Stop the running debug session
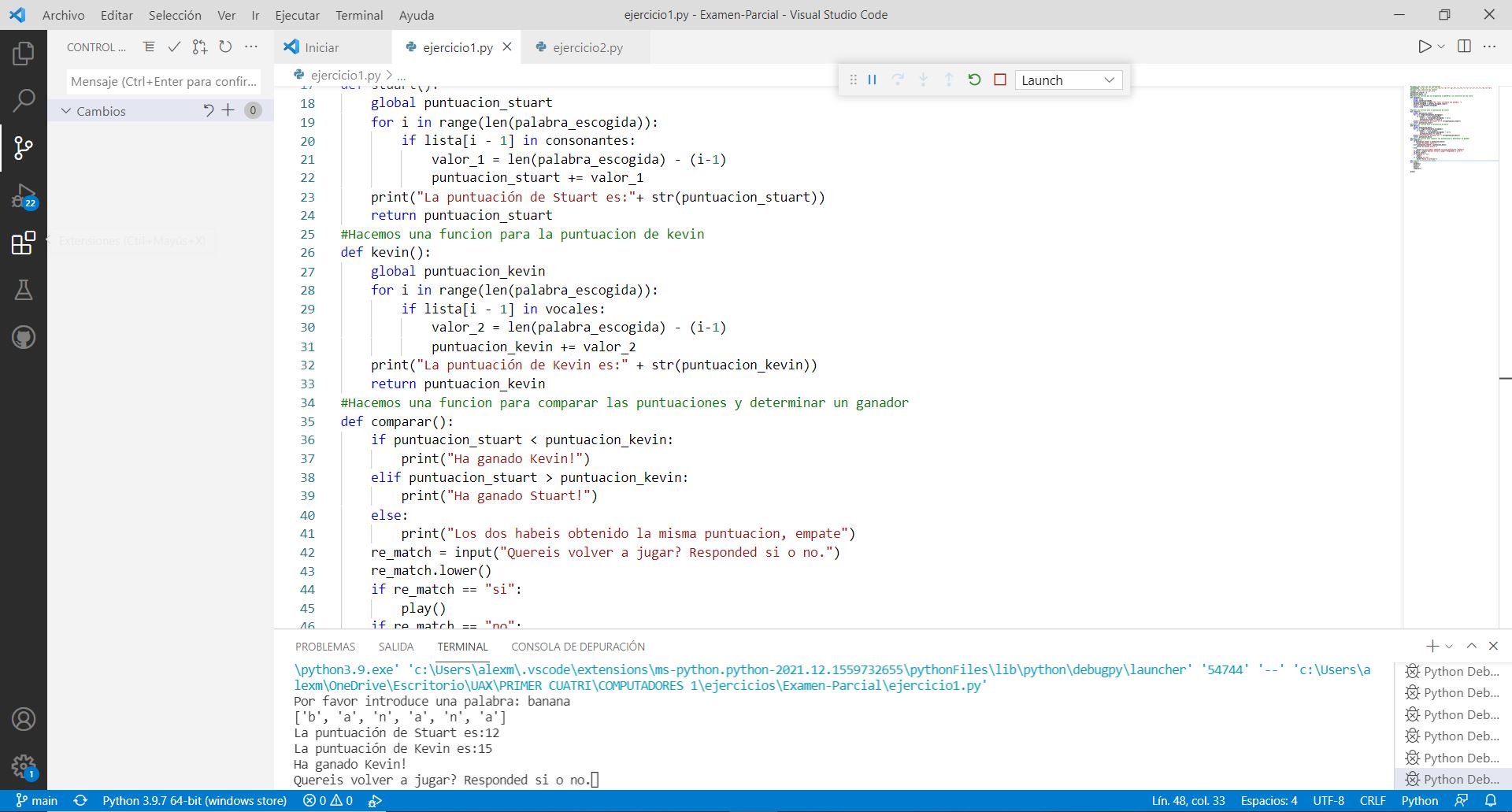Viewport: 1512px width, 812px height. pos(1000,80)
